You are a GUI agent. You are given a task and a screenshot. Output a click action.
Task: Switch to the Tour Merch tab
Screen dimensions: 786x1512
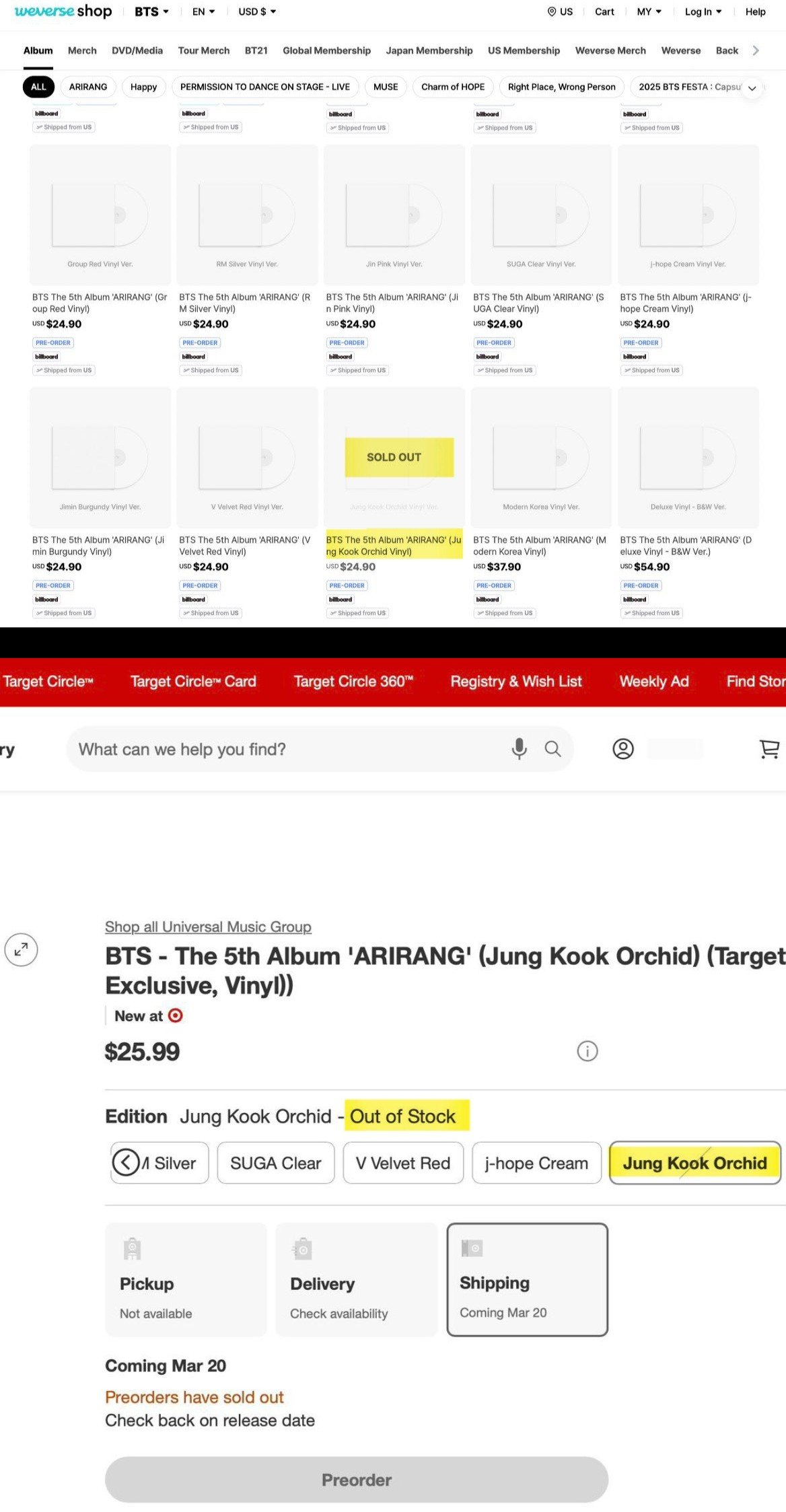tap(203, 50)
